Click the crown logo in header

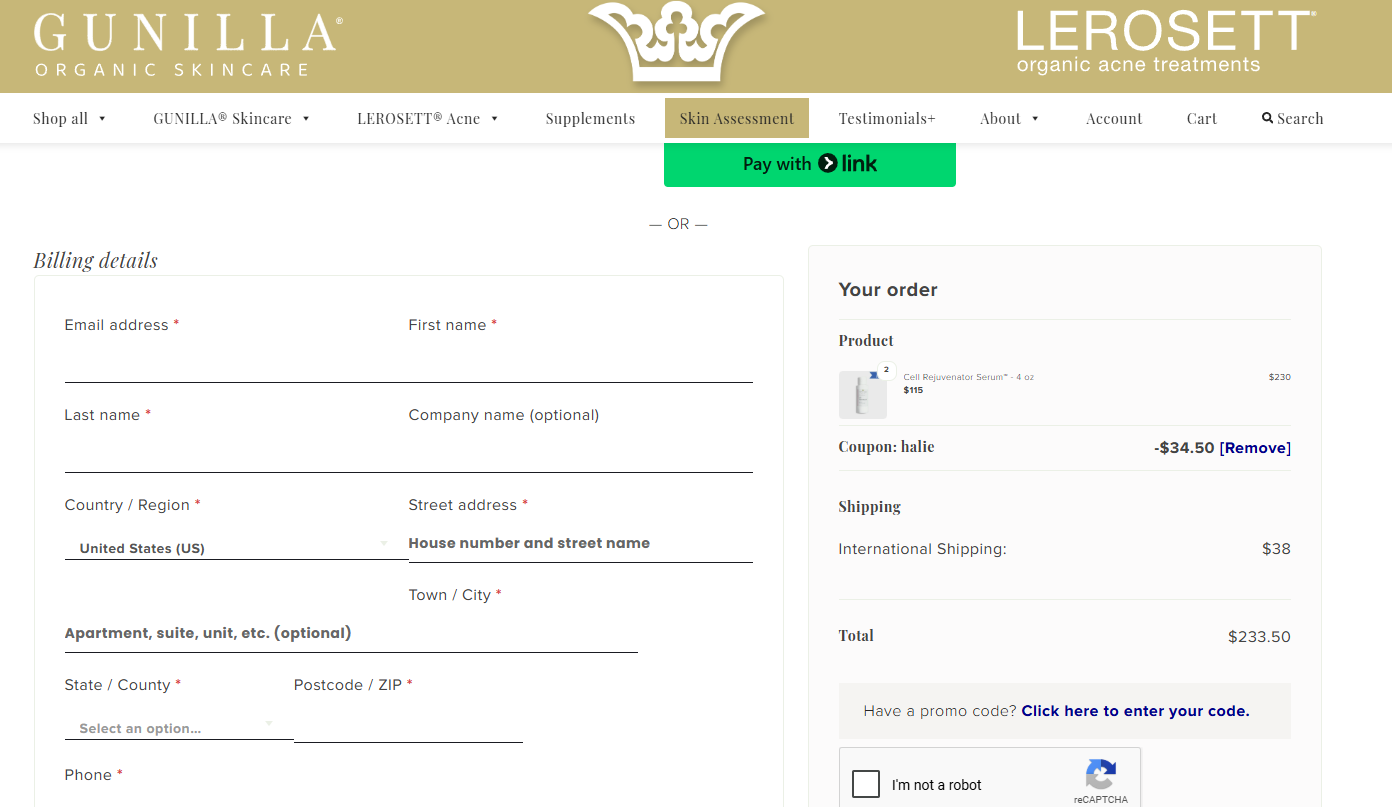click(676, 42)
